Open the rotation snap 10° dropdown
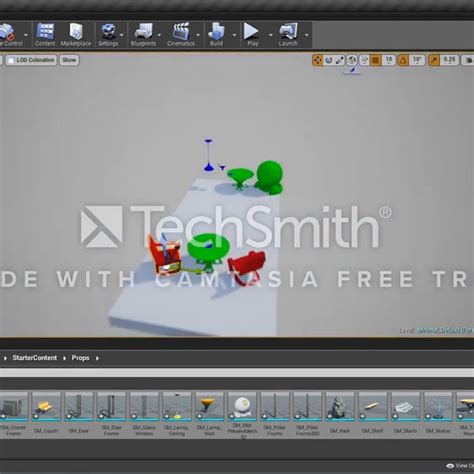The height and width of the screenshot is (474, 474). [x=417, y=60]
